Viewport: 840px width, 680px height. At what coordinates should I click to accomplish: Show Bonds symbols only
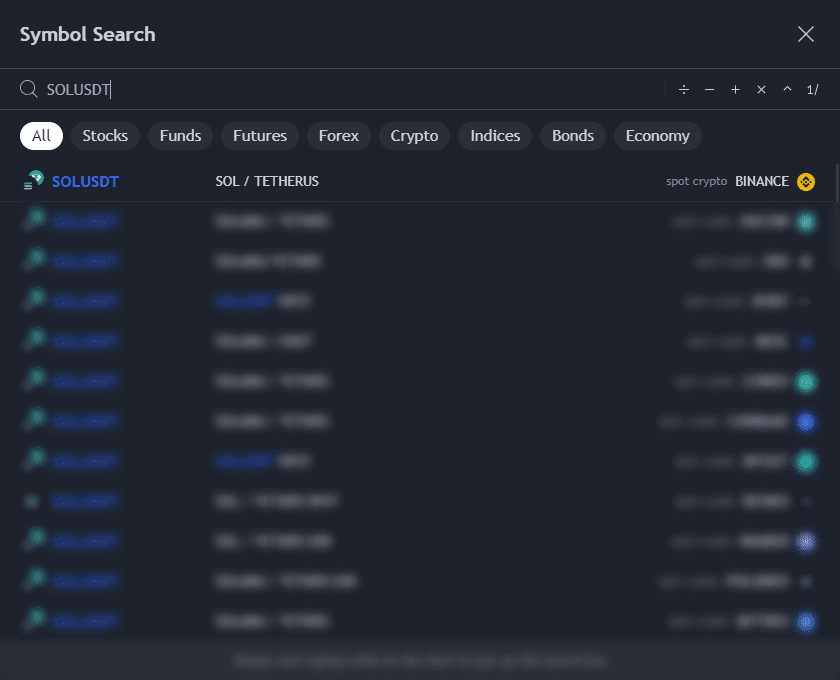click(x=573, y=136)
